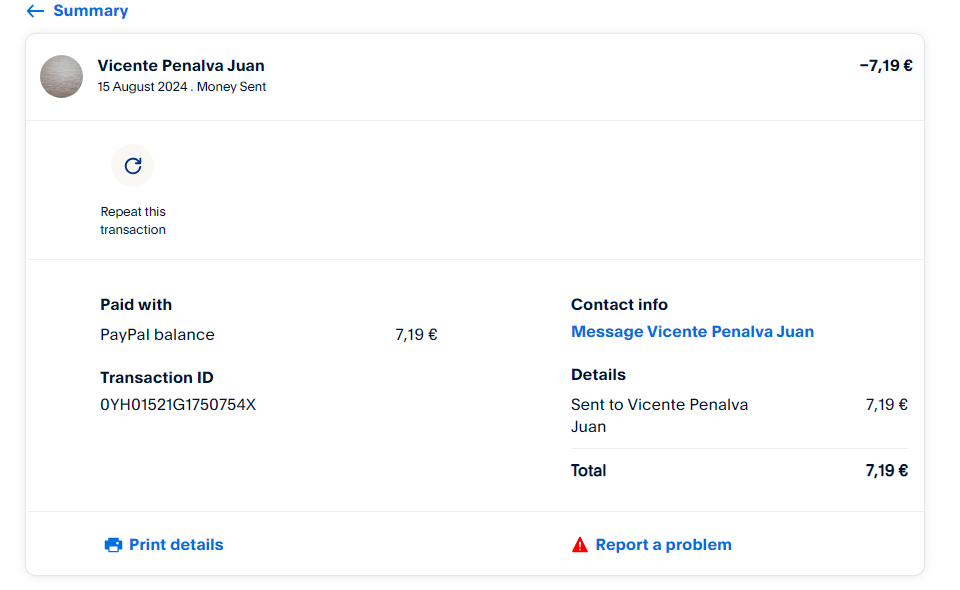Click the '15 August 2024 . Money Sent' text

(182, 87)
